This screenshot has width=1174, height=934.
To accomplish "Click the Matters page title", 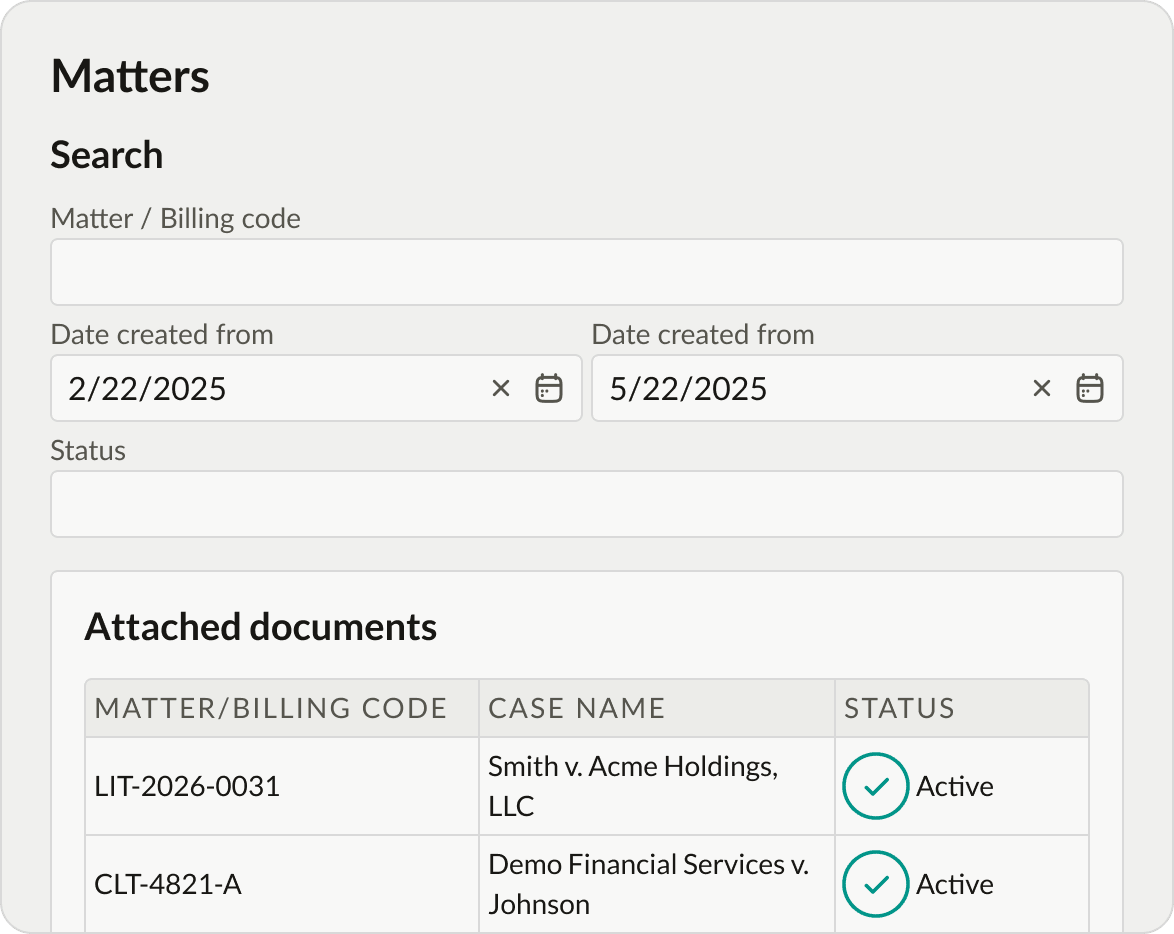I will [130, 76].
